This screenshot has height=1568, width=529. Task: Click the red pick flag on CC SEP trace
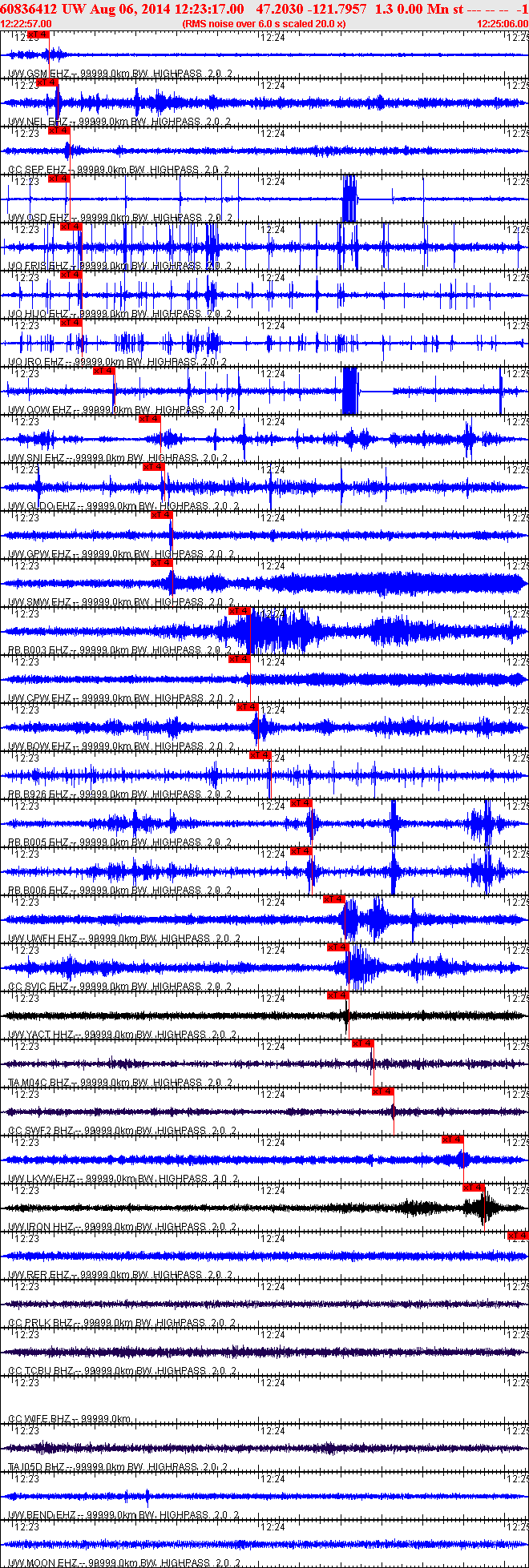click(x=59, y=131)
